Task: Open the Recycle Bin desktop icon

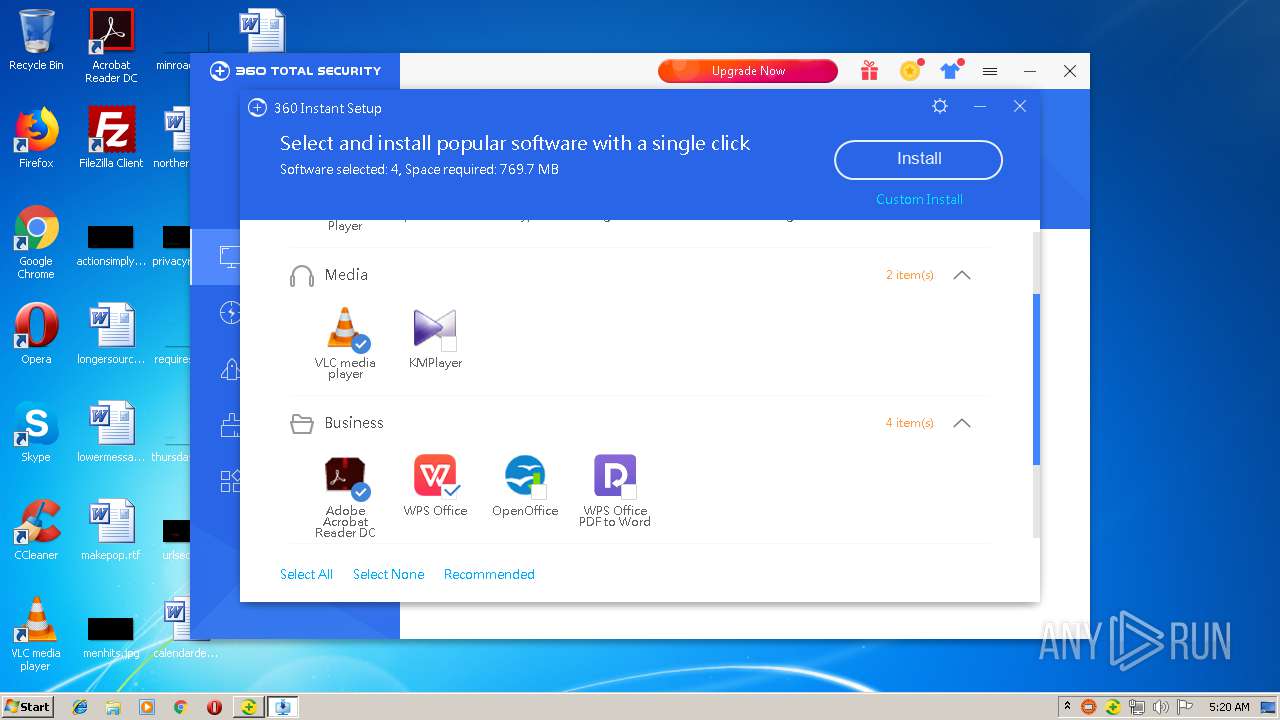Action: (x=36, y=40)
